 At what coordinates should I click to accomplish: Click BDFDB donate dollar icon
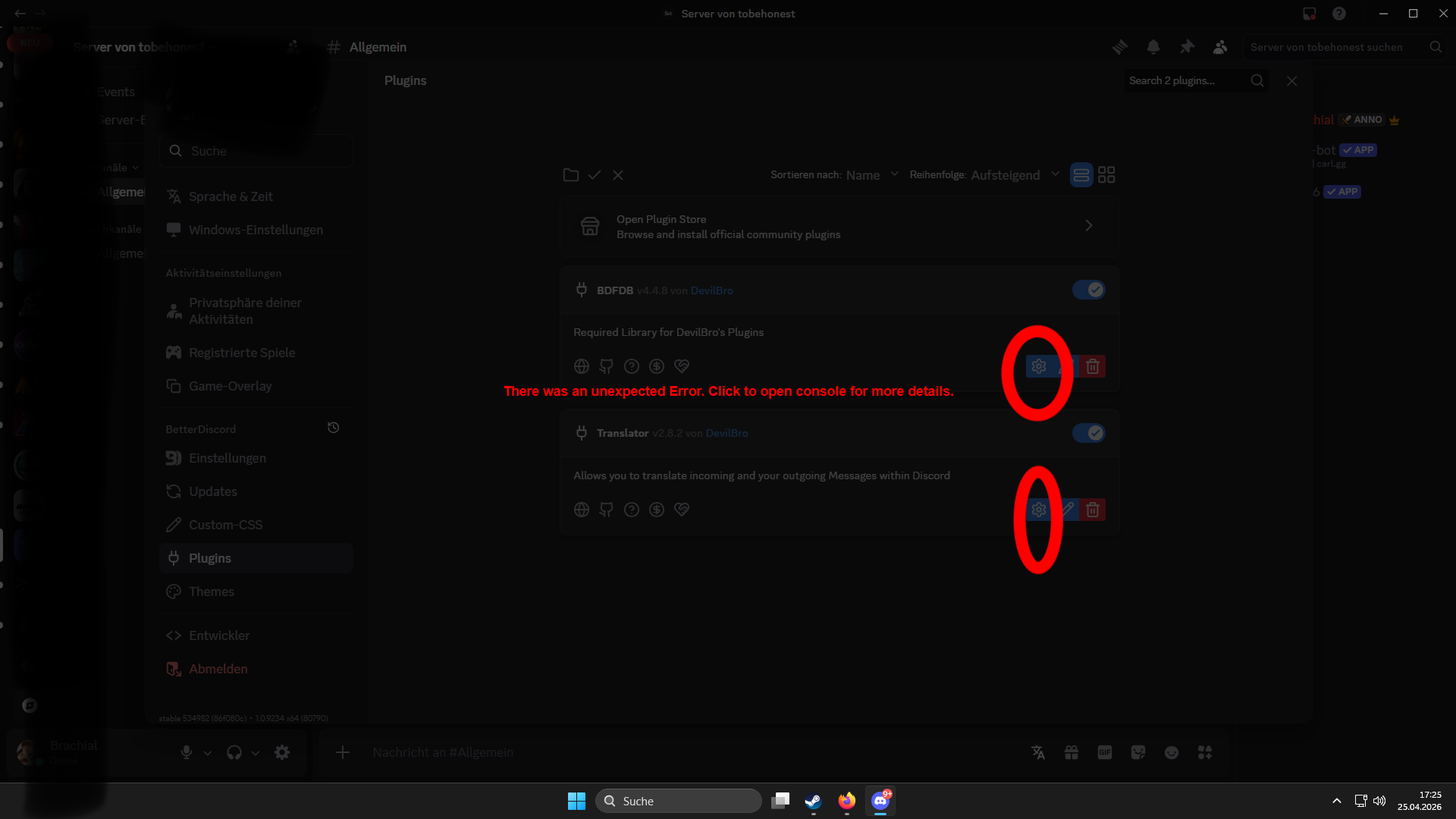(x=657, y=366)
